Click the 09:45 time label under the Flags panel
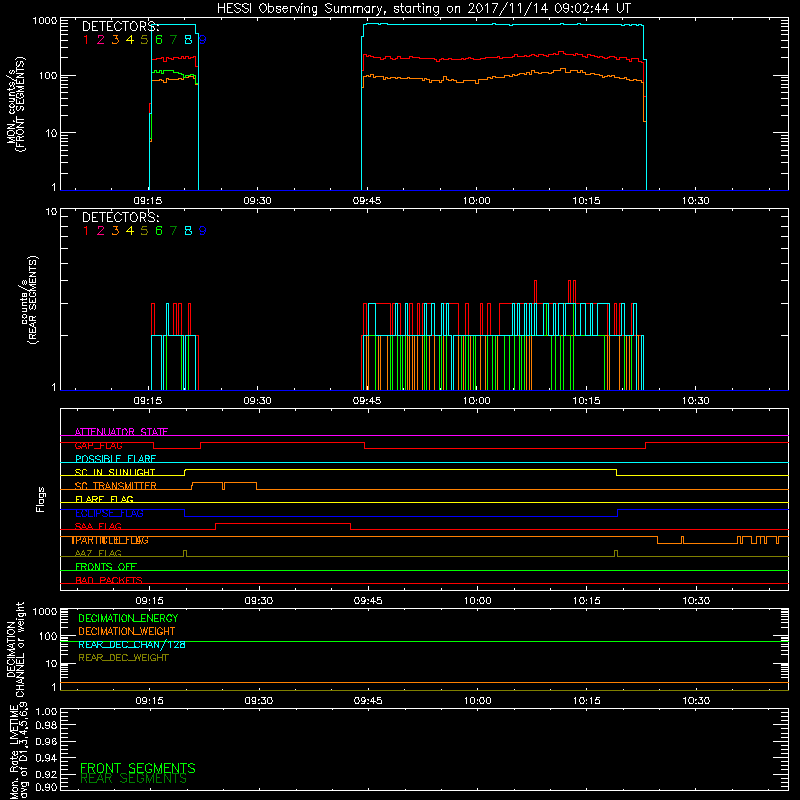Screen dimensions: 800x800 point(368,601)
